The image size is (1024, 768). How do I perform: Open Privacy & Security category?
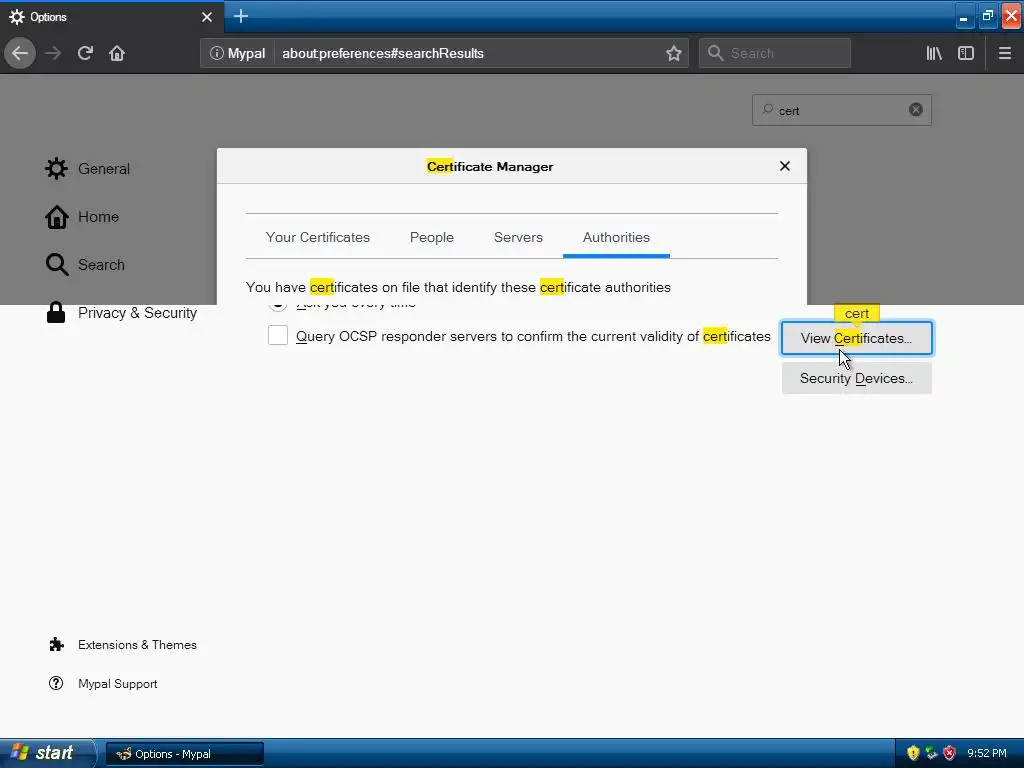[121, 313]
